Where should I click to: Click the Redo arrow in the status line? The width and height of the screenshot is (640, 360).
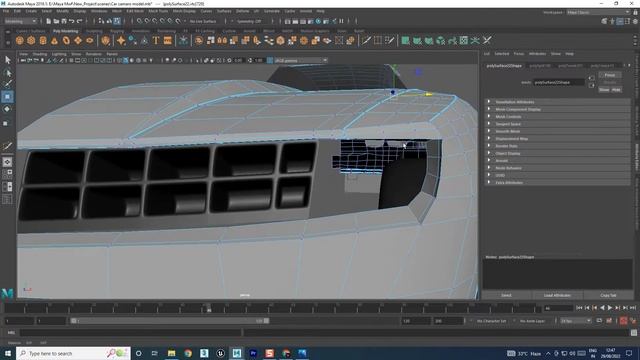click(80, 21)
